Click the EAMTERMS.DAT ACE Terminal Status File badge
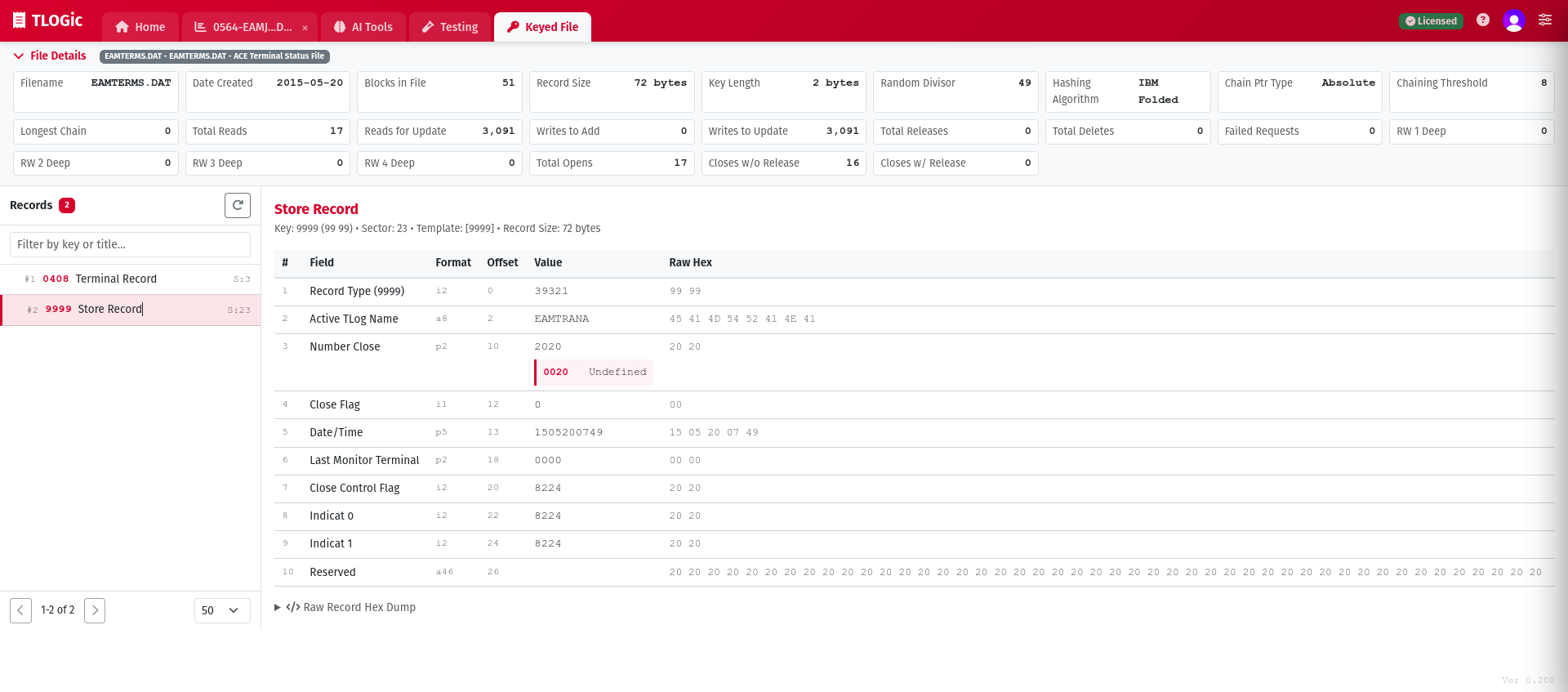 [215, 56]
